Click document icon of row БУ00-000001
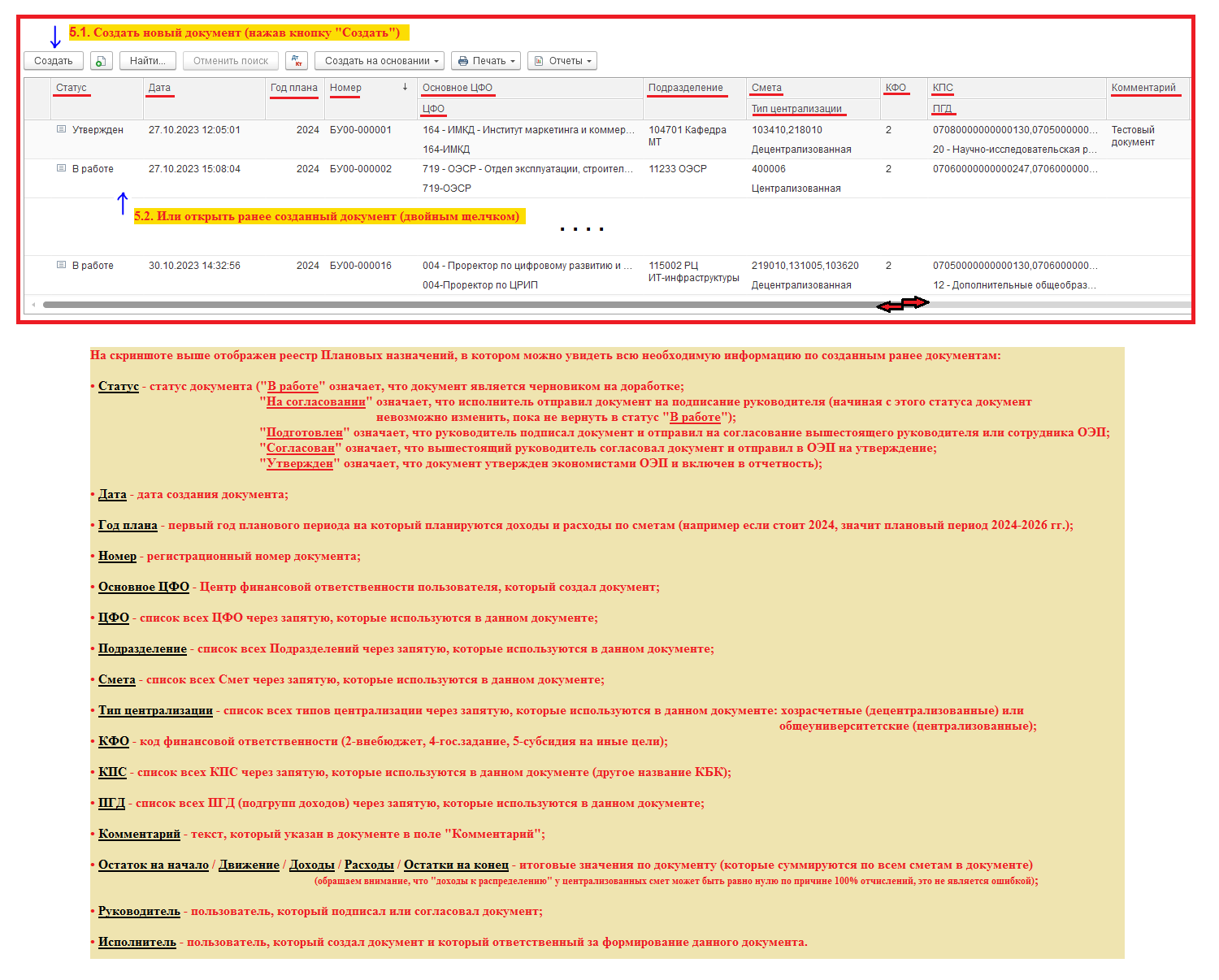The image size is (1219, 980). tap(61, 129)
